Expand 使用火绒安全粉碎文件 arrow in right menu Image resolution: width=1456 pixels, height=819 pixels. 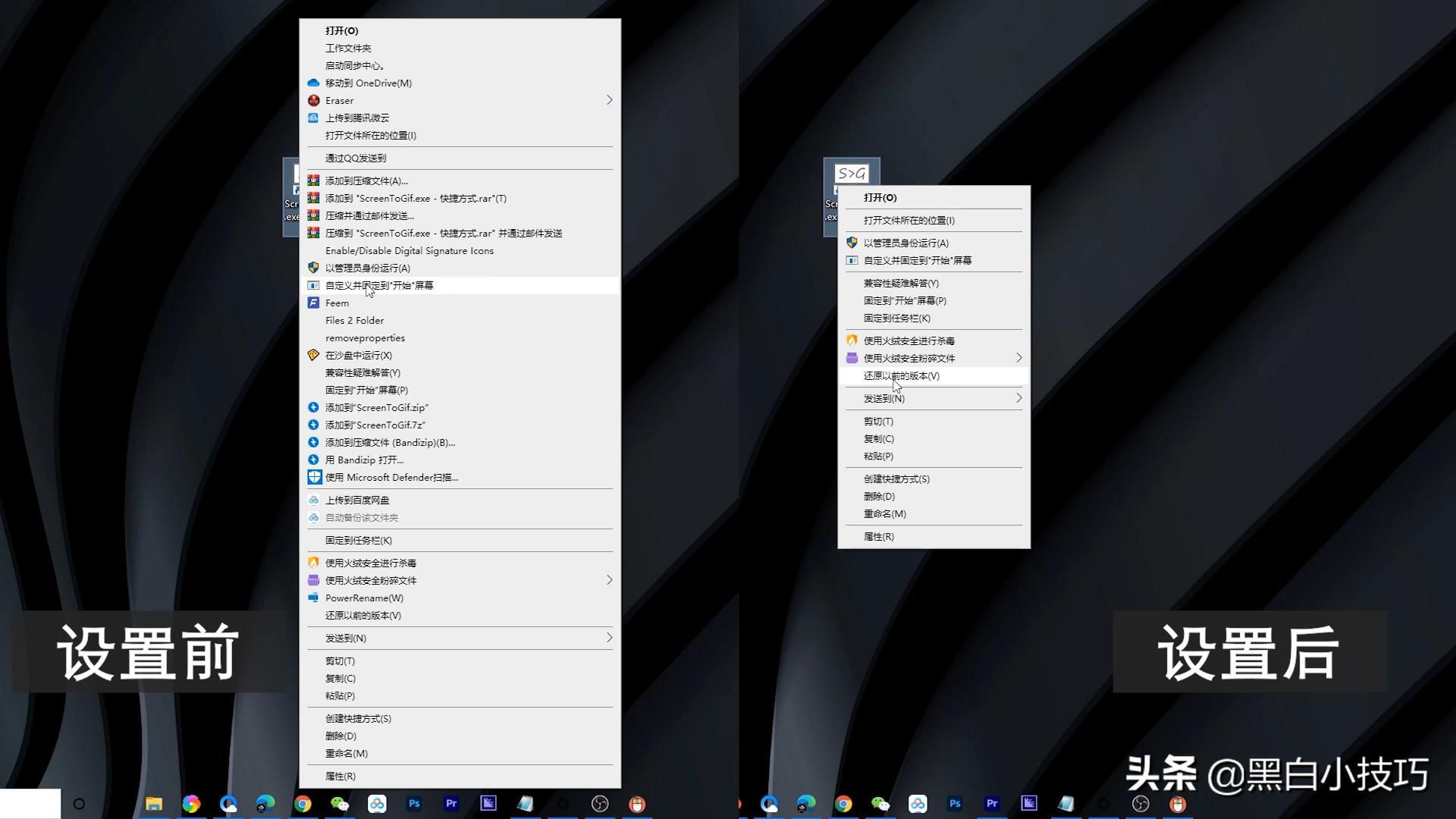[1018, 358]
